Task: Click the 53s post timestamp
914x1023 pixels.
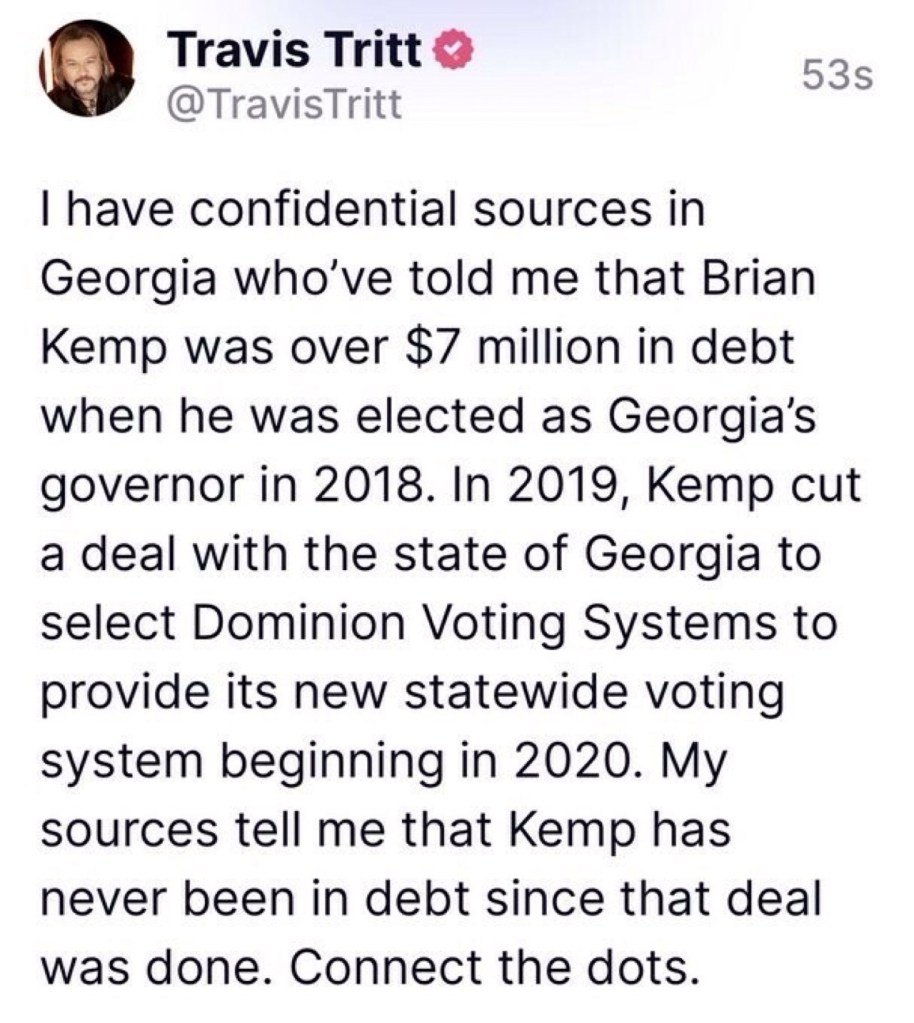Action: tap(840, 76)
